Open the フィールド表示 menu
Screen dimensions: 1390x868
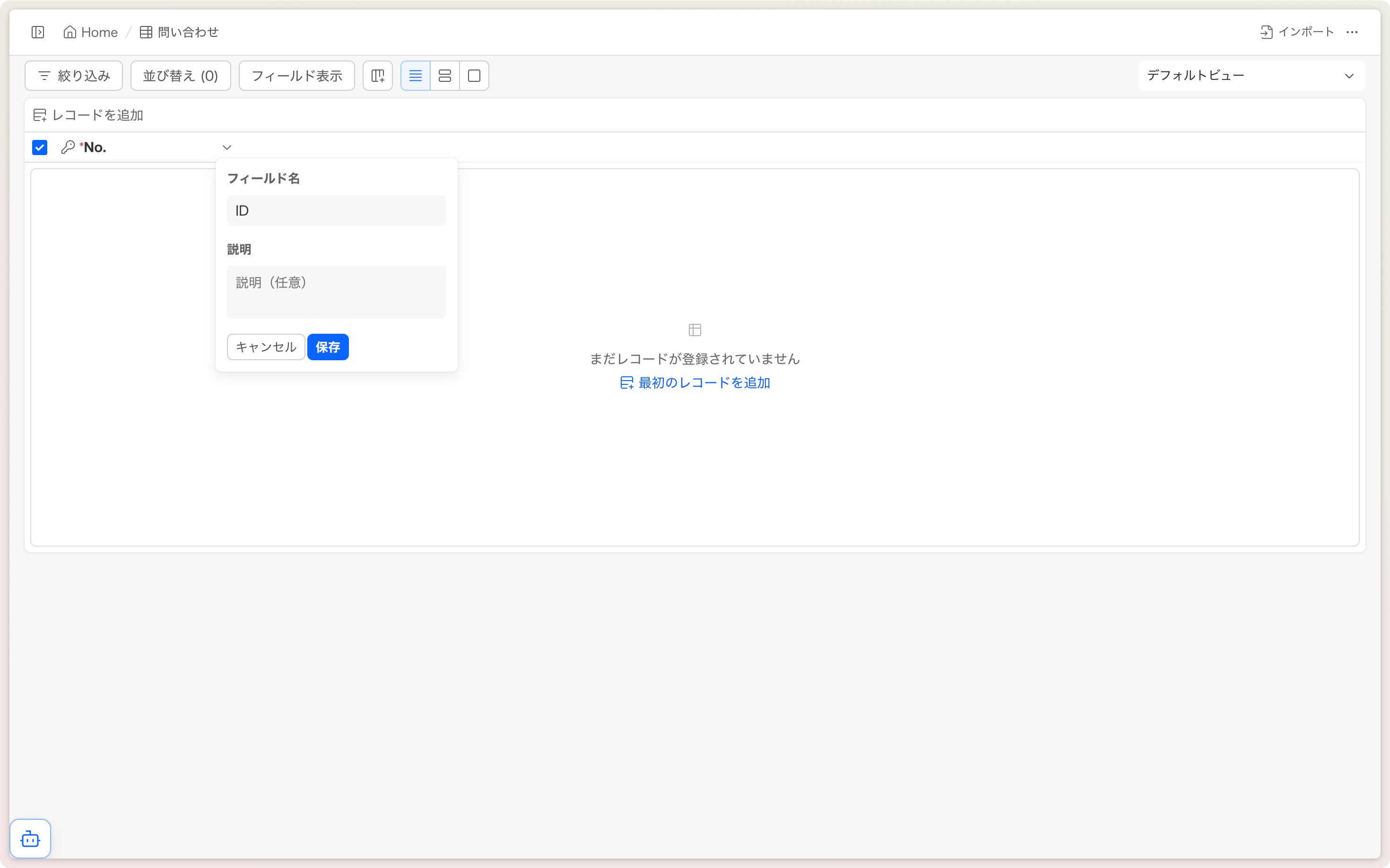tap(297, 76)
